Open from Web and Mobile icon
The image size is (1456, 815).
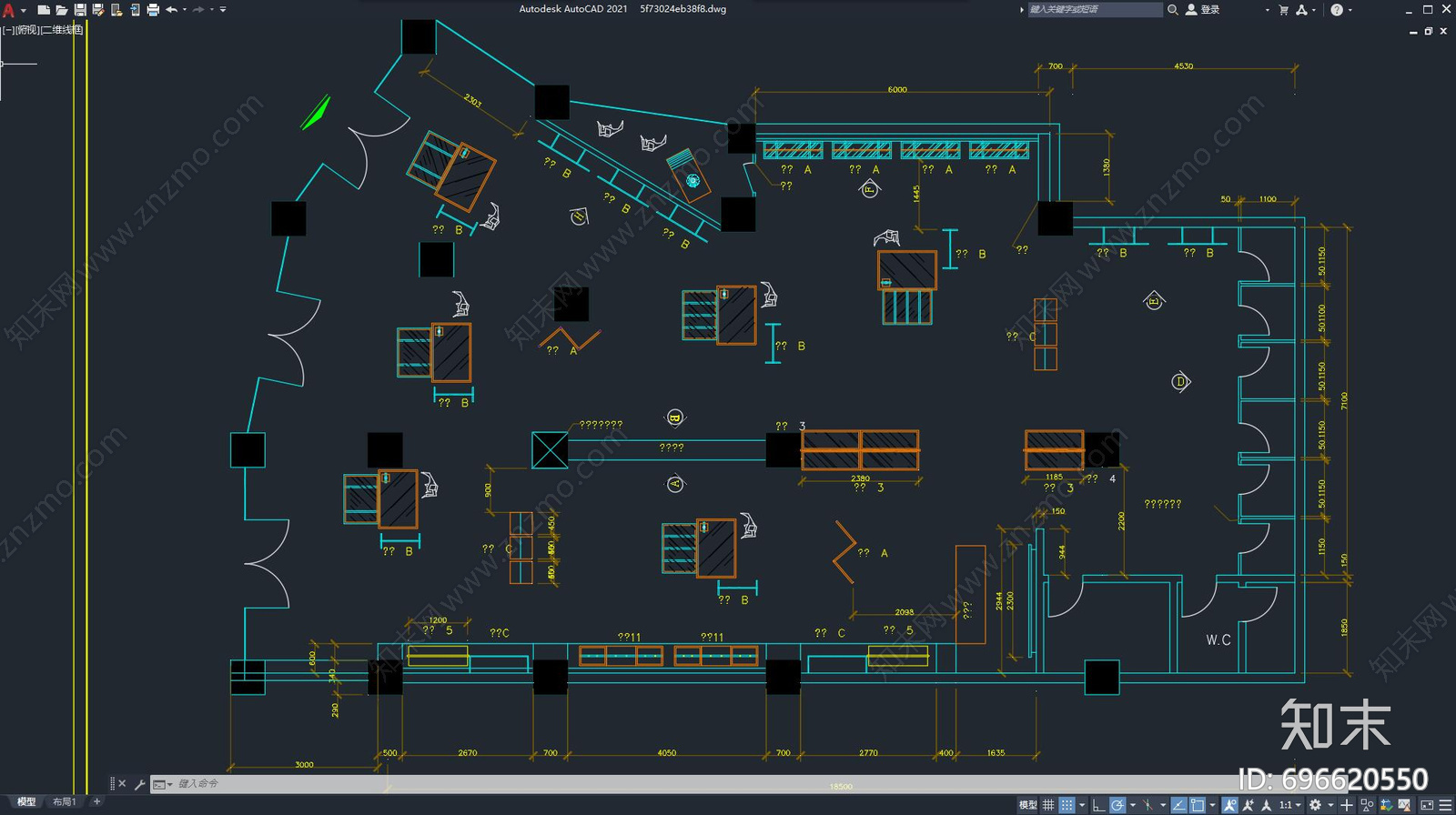[x=116, y=10]
